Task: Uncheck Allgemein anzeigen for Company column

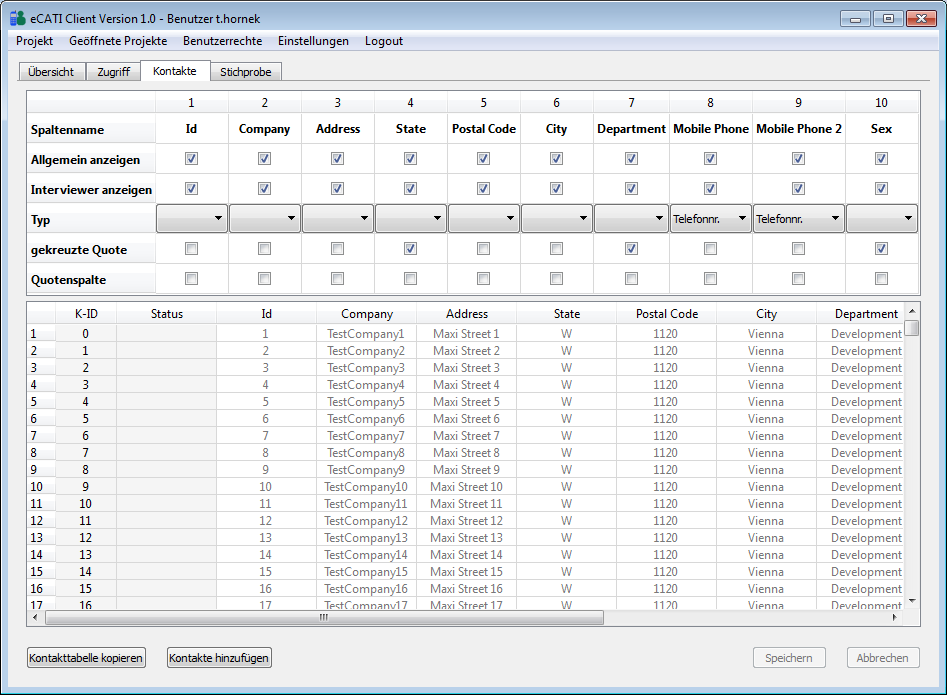Action: pyautogui.click(x=265, y=158)
